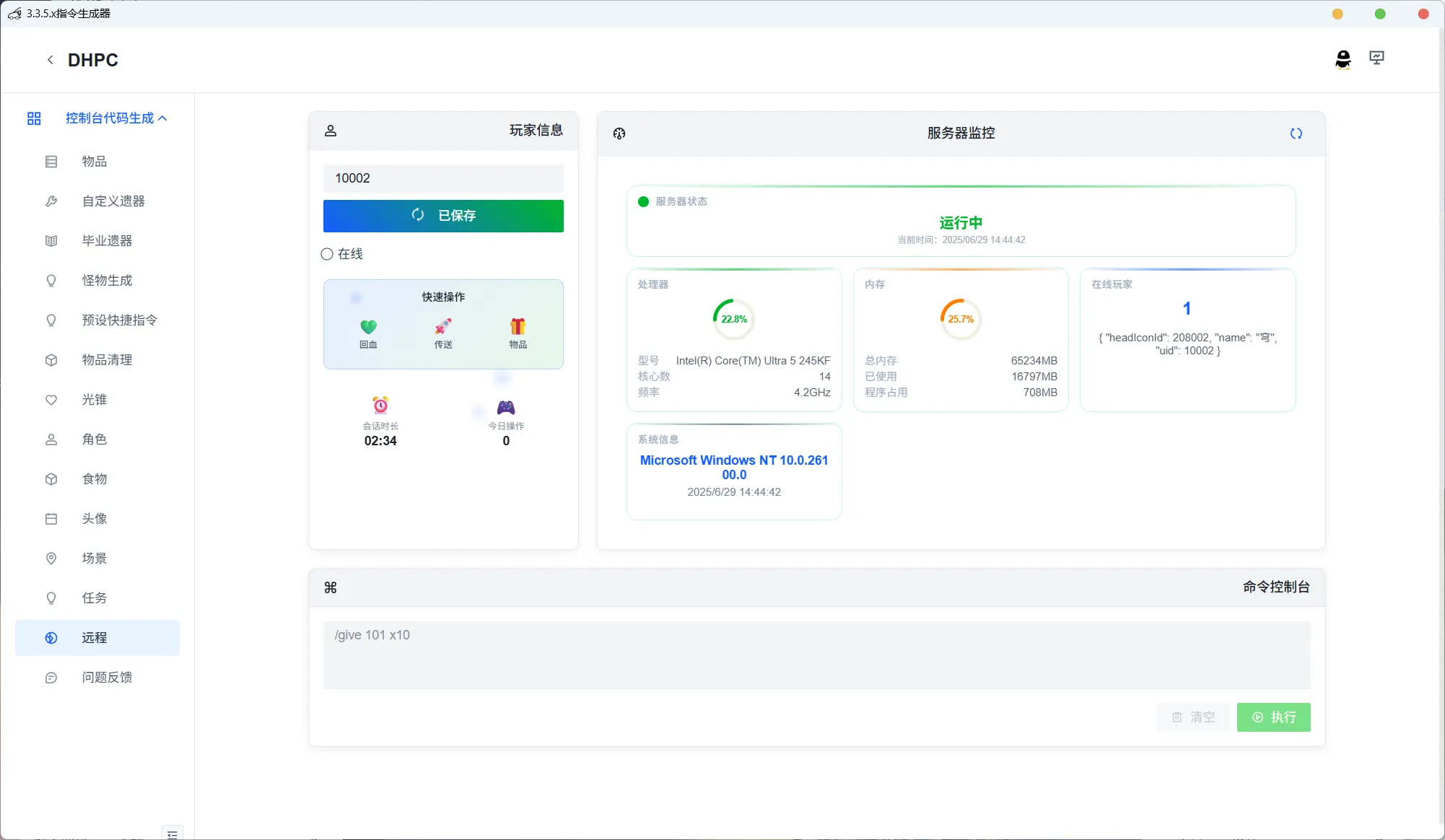Click the book icon for 毕业遗器
The width and height of the screenshot is (1445, 840).
(x=51, y=241)
